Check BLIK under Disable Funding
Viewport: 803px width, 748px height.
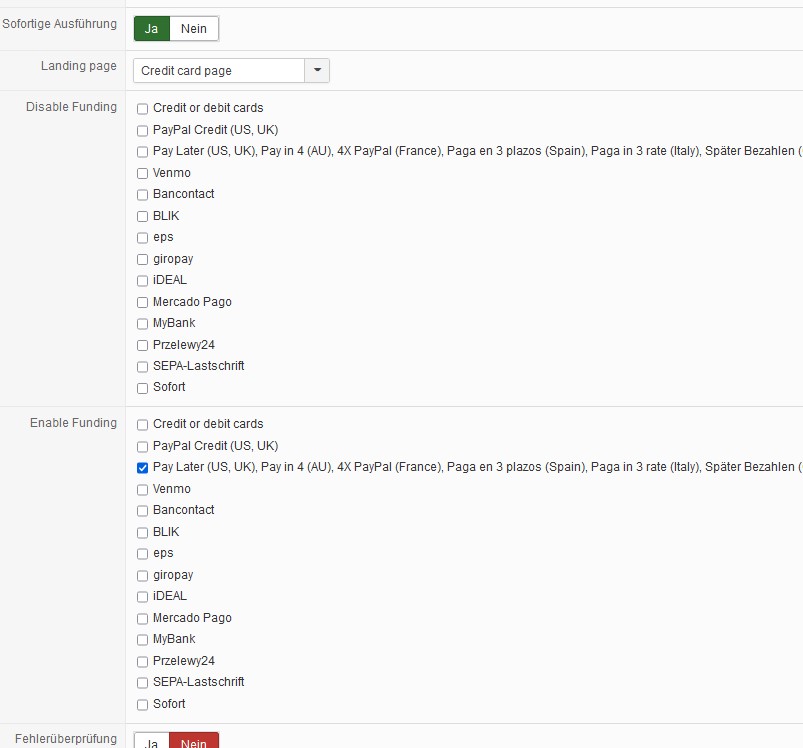(x=142, y=217)
